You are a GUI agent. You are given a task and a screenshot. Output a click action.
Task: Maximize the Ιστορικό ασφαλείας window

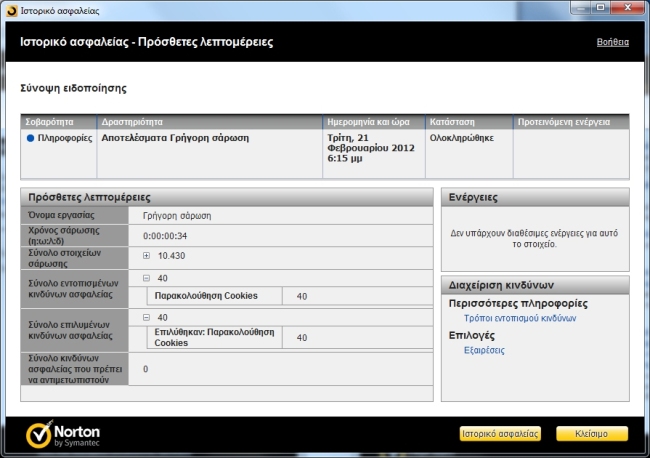point(601,7)
